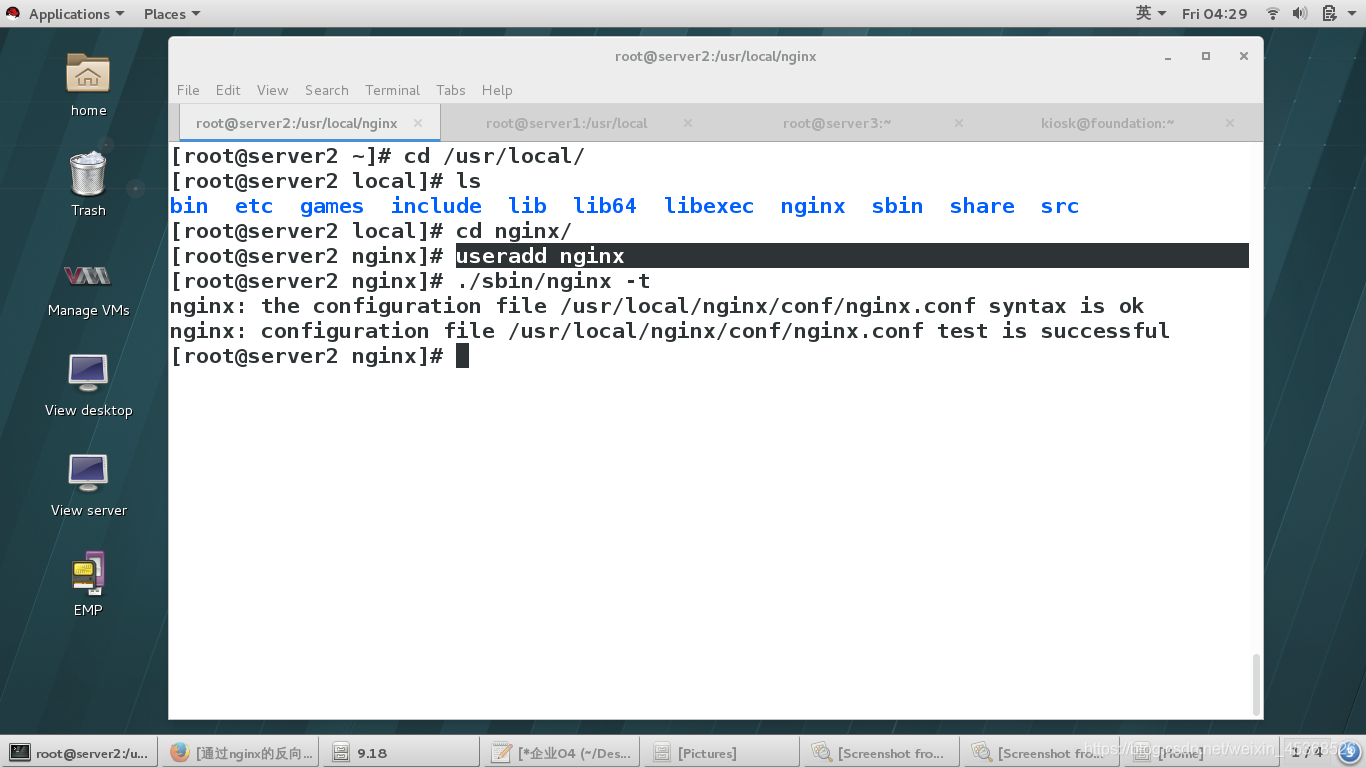Image resolution: width=1366 pixels, height=768 pixels.
Task: Open the Home window in taskbar
Action: [1200, 753]
